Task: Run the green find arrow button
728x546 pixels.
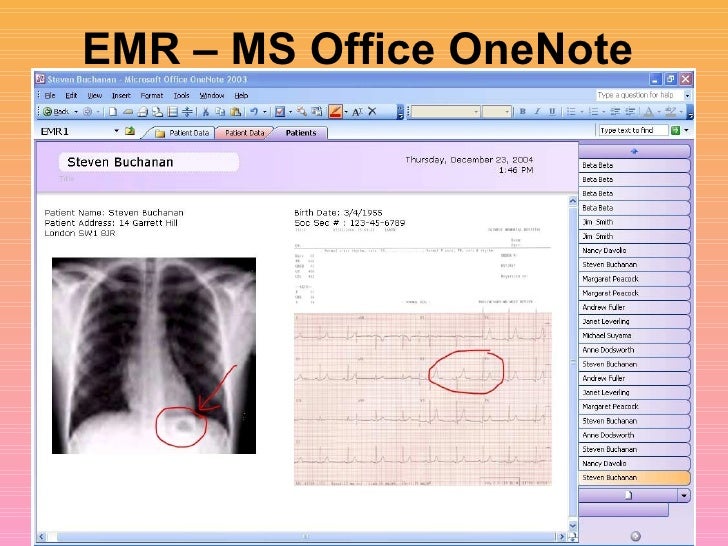Action: [x=676, y=130]
